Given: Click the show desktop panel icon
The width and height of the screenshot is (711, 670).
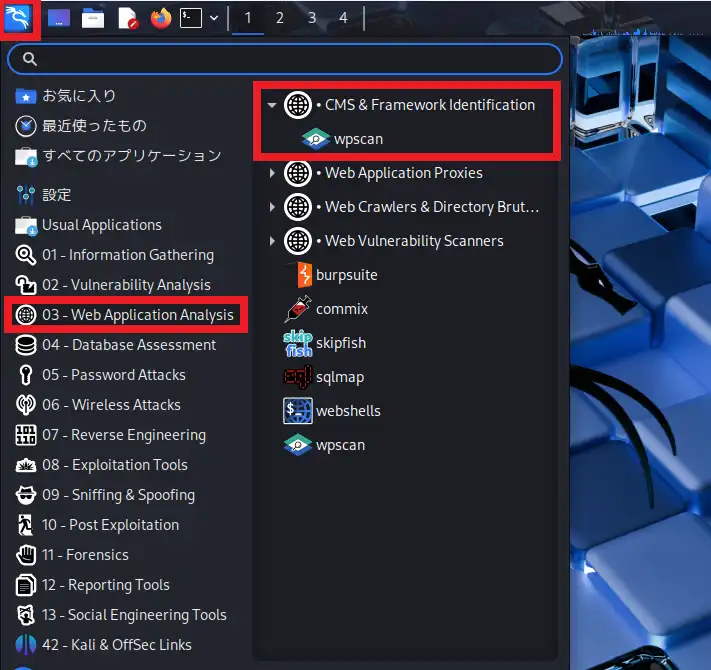Looking at the screenshot, I should tap(59, 18).
